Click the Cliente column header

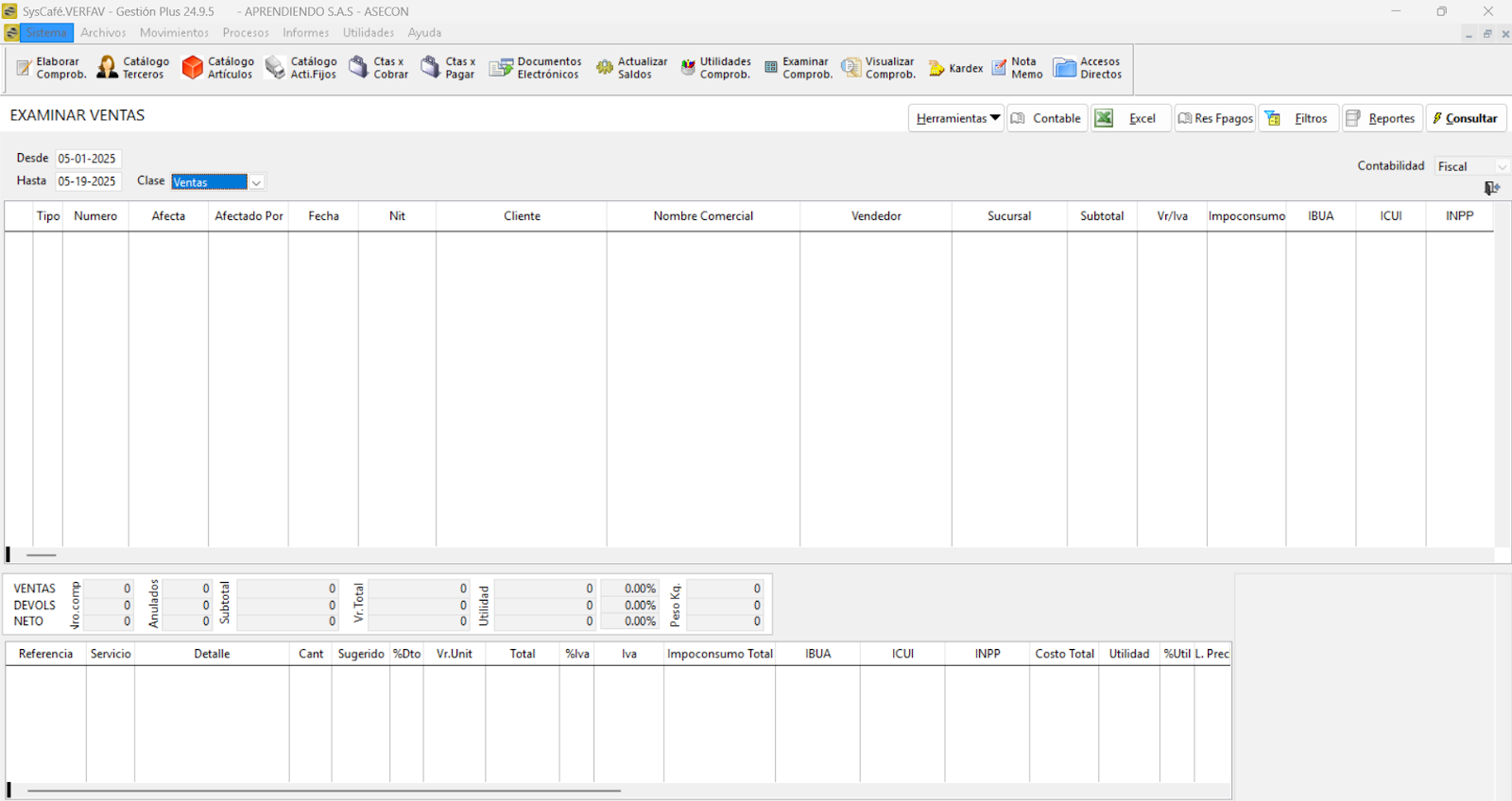click(x=522, y=216)
